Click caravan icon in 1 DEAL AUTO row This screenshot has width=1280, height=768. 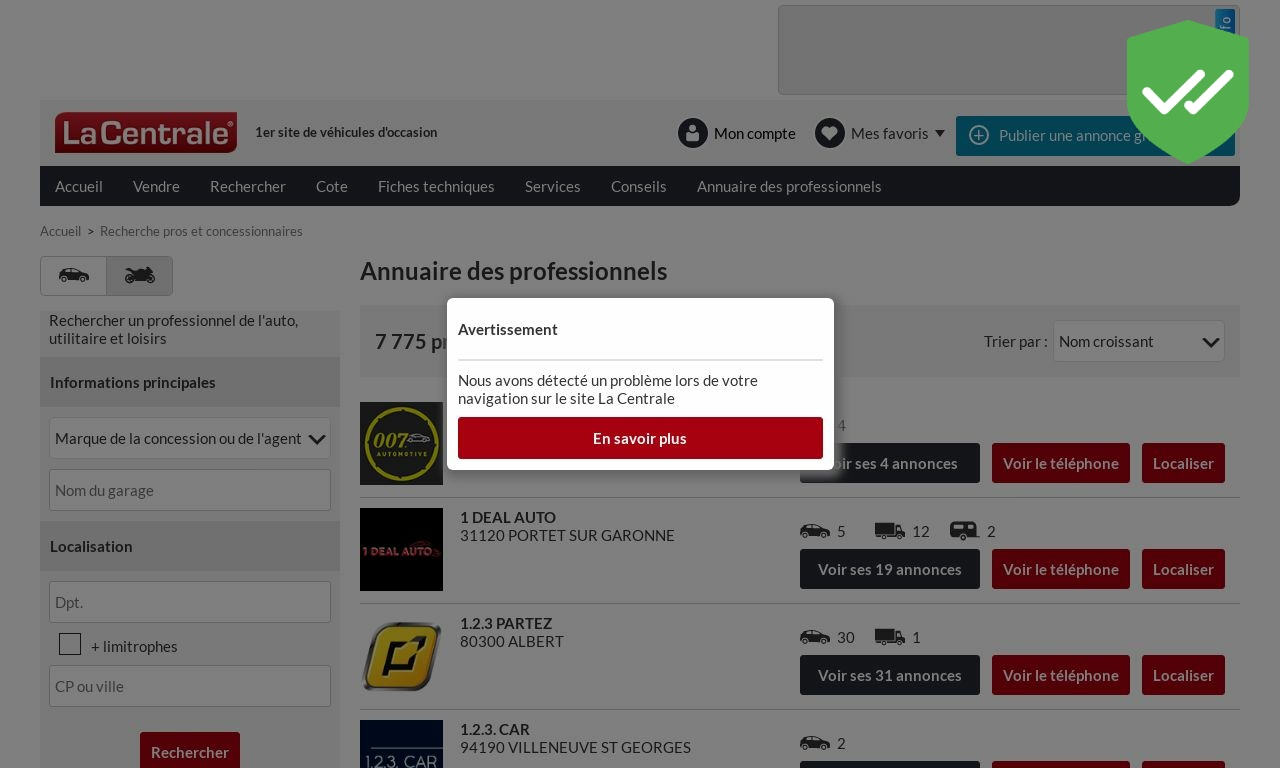click(964, 531)
